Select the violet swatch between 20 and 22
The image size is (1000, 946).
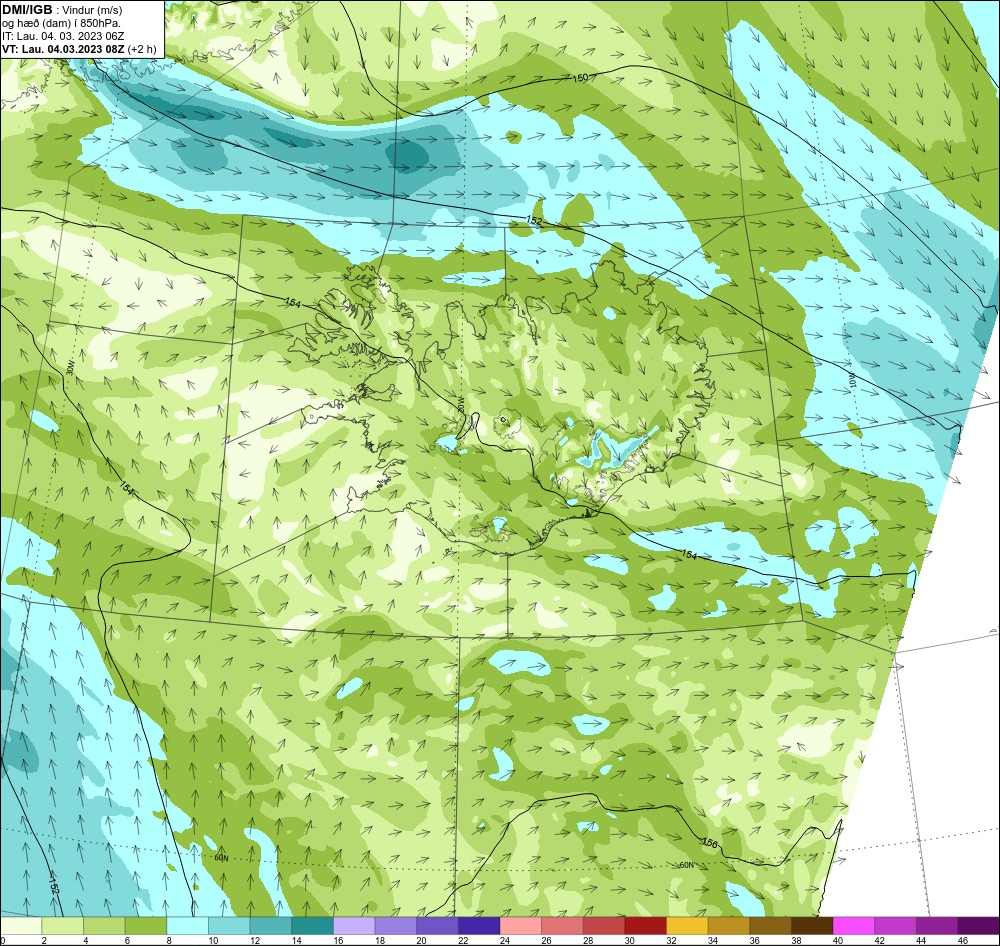pos(438,926)
